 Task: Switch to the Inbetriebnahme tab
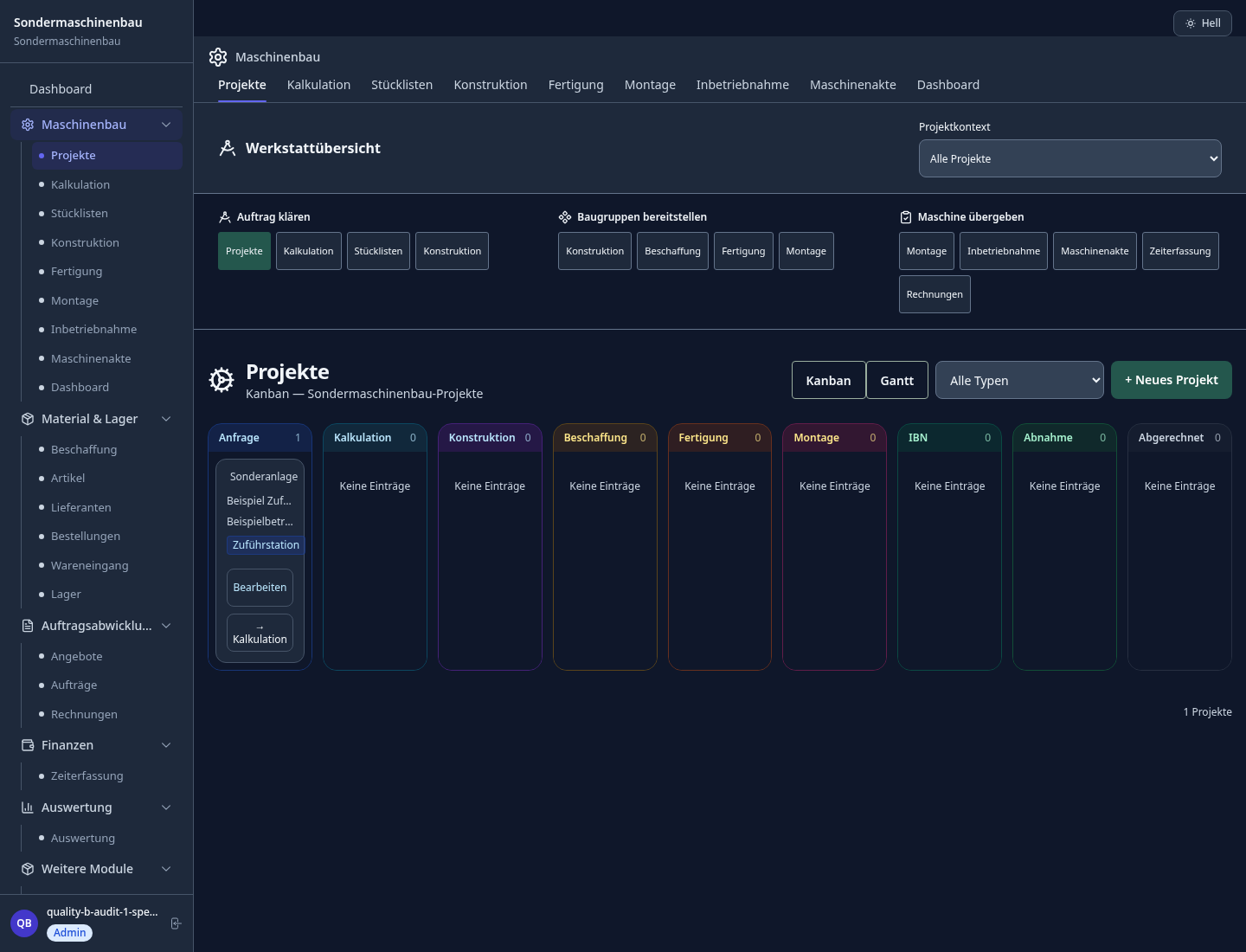coord(742,85)
